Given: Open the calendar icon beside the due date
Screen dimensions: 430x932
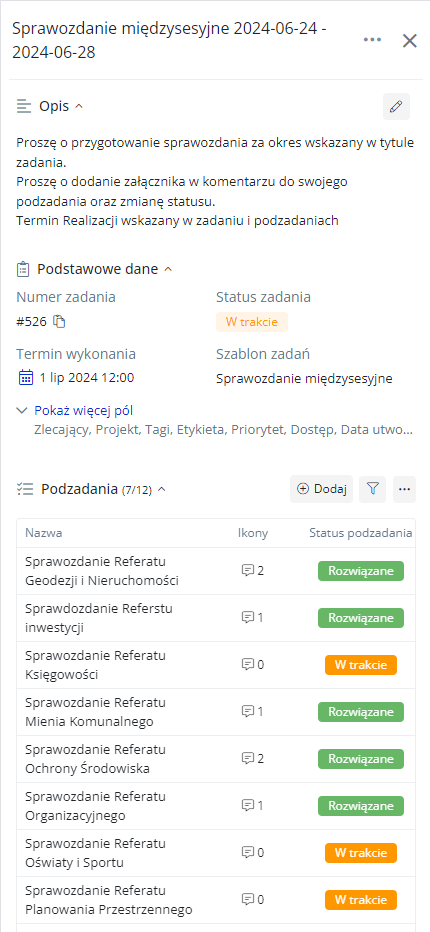Looking at the screenshot, I should pyautogui.click(x=26, y=377).
